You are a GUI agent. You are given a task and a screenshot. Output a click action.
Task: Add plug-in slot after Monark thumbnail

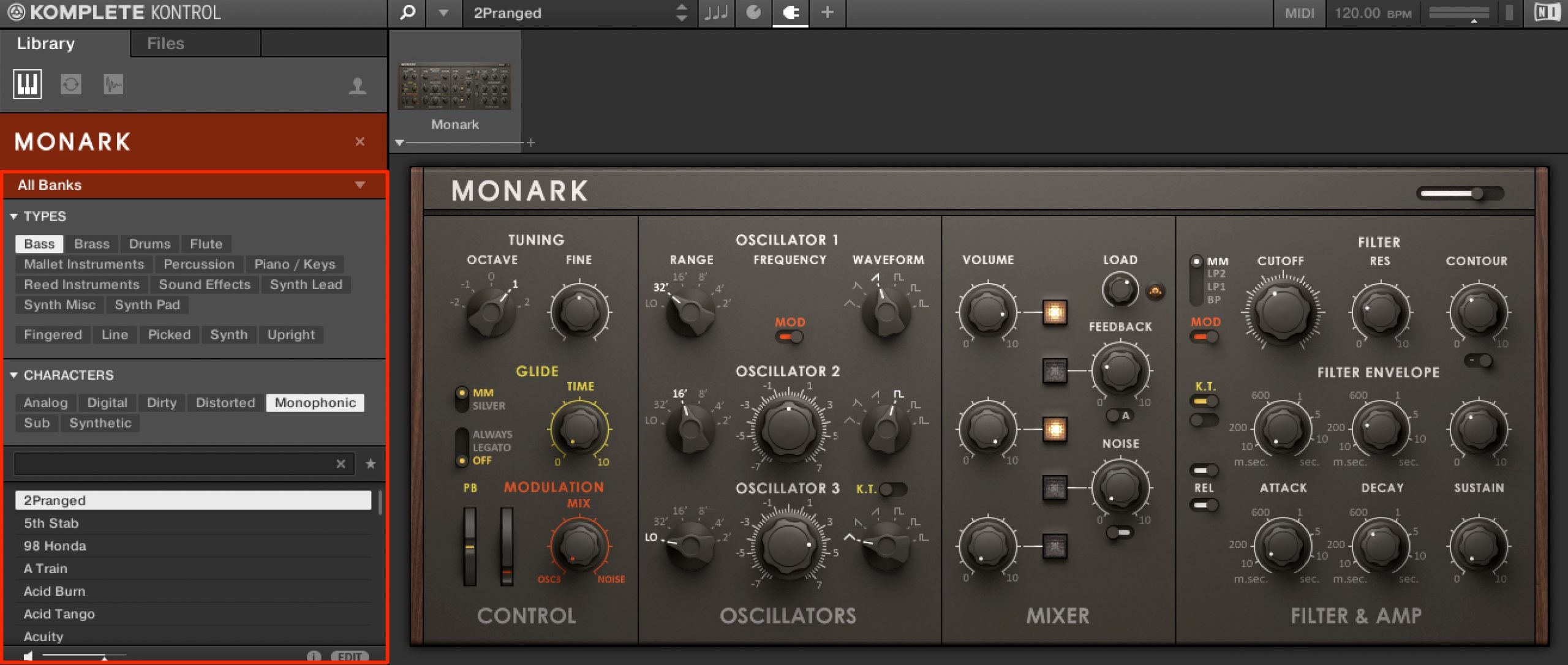[x=530, y=143]
